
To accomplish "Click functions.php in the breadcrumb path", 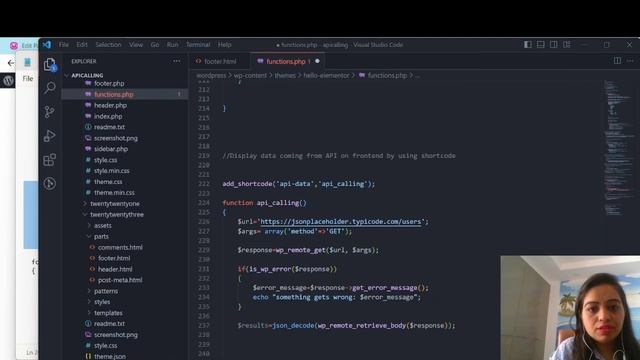I will point(387,76).
